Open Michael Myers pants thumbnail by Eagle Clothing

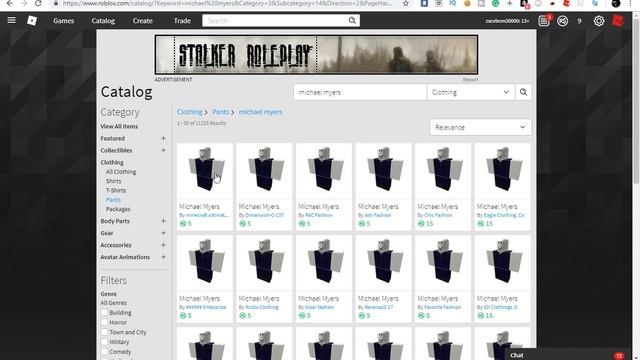click(x=502, y=171)
